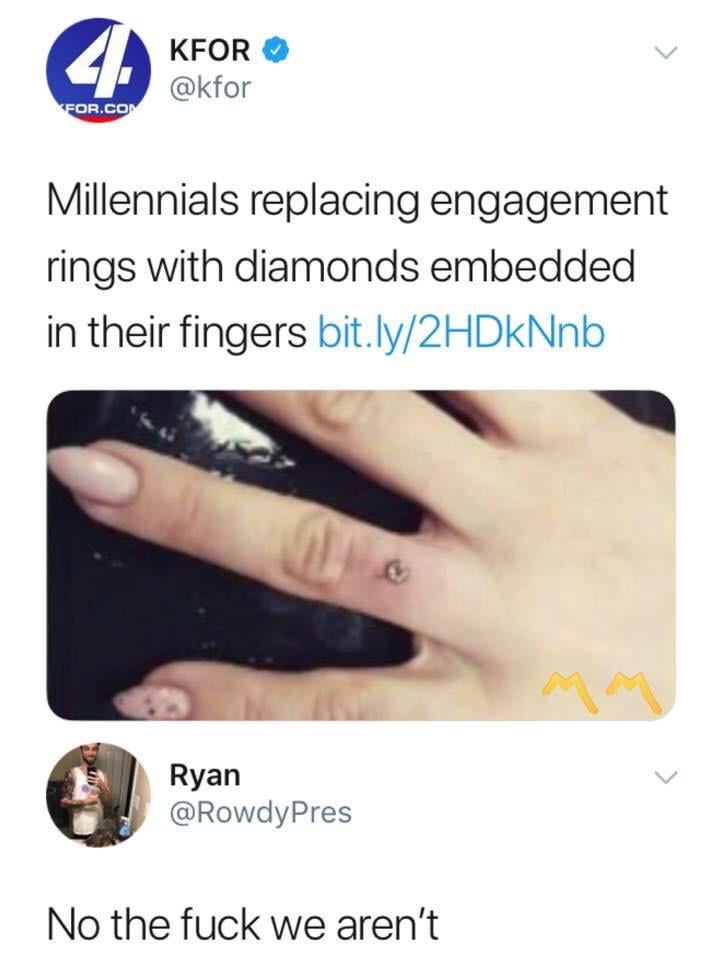
Task: Click the @RowdyPres handle
Action: [261, 812]
